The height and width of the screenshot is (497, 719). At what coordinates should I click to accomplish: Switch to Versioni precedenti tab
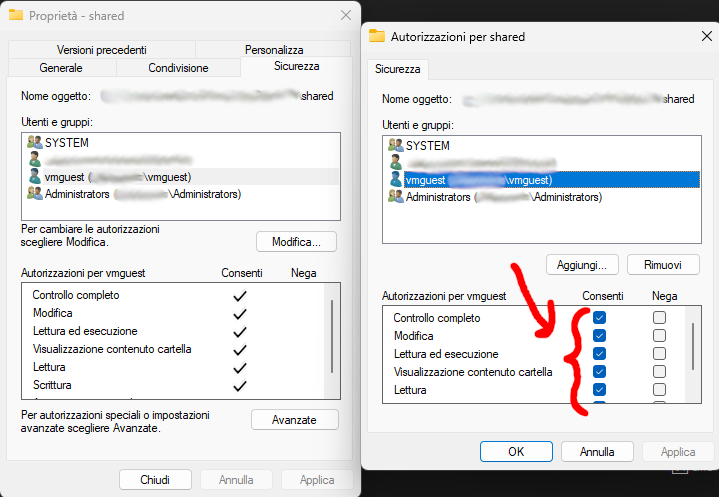[102, 50]
